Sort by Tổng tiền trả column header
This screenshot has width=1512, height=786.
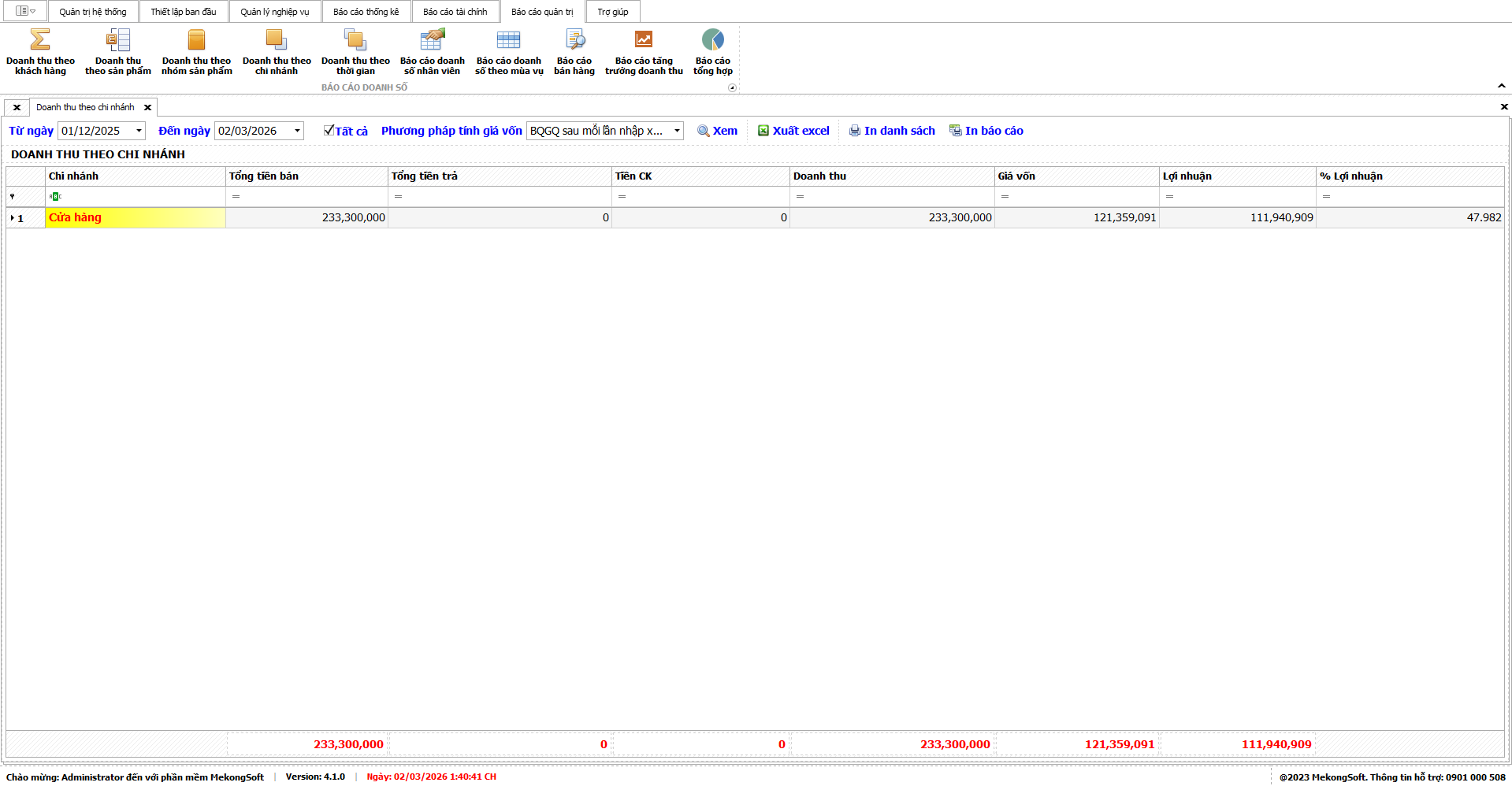[500, 176]
